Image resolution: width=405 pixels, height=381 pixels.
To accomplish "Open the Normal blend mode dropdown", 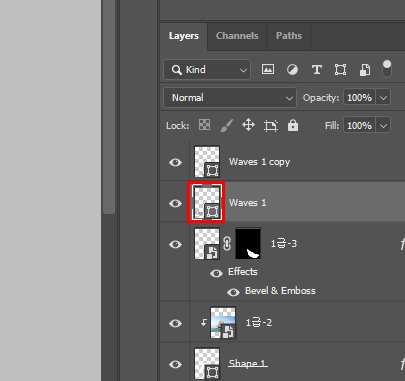I will (x=230, y=98).
